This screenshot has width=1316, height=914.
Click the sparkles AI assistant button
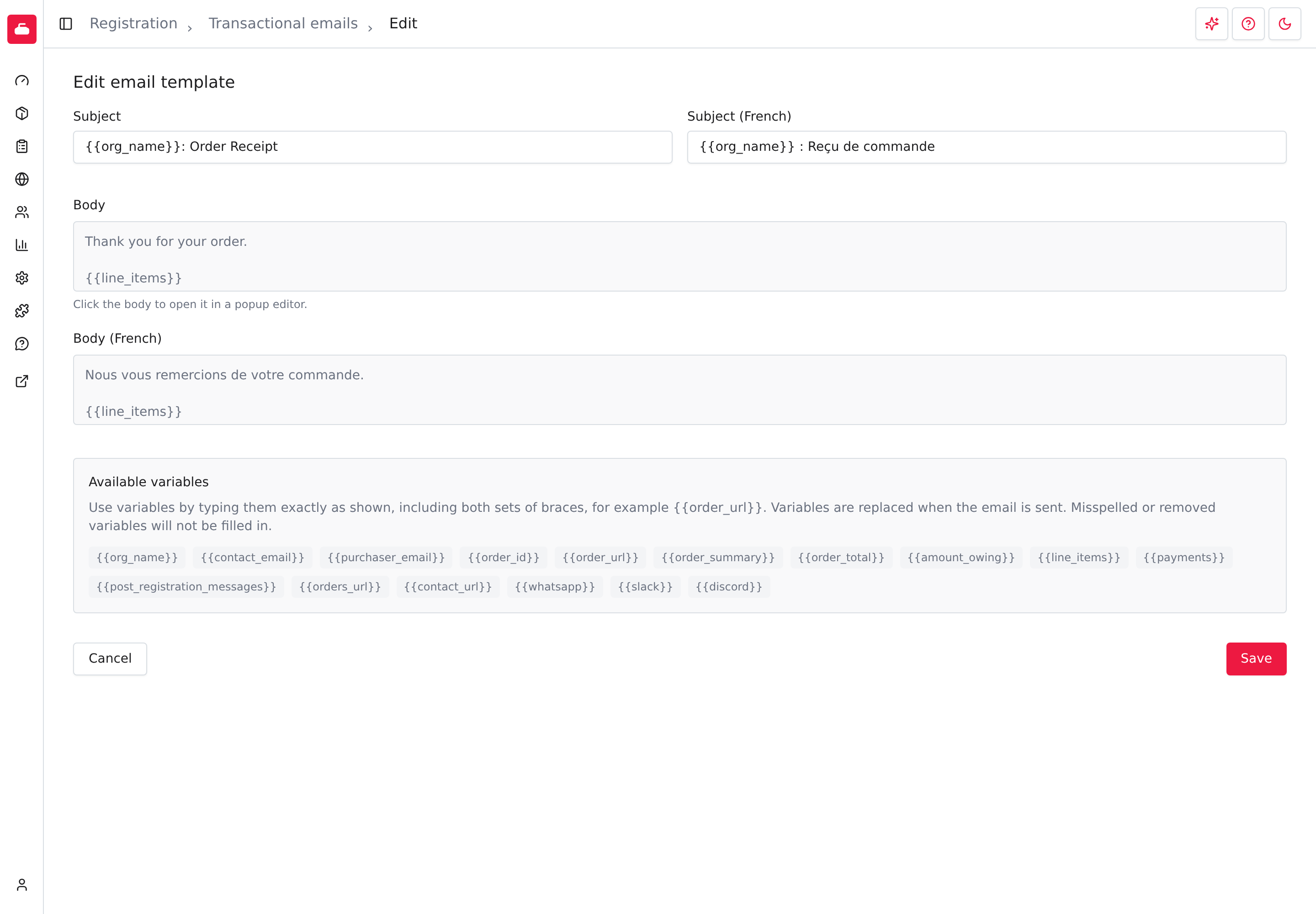1212,23
